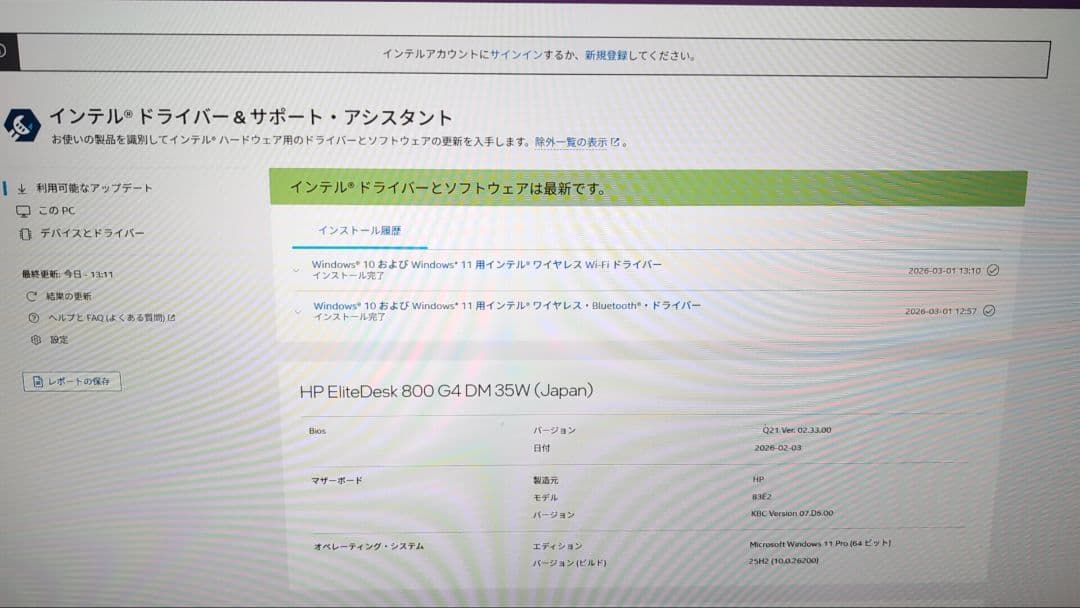Click the download arrow icon beside 利用可能なアップデート
Screen dimensions: 1080x608
22,188
